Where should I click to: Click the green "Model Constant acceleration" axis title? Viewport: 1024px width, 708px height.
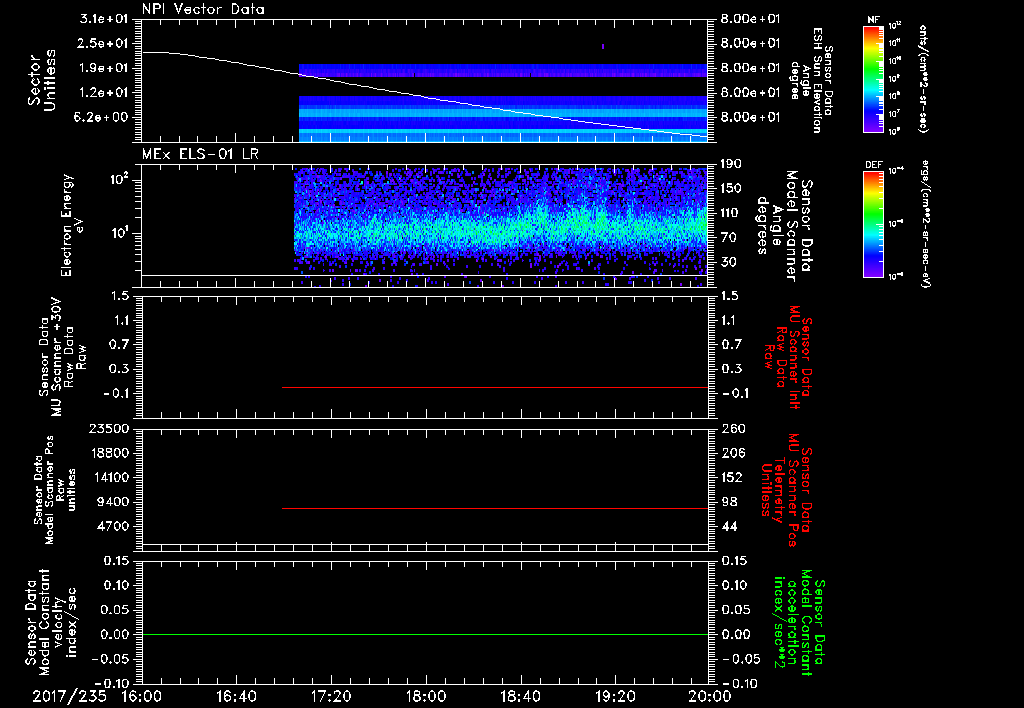click(799, 624)
